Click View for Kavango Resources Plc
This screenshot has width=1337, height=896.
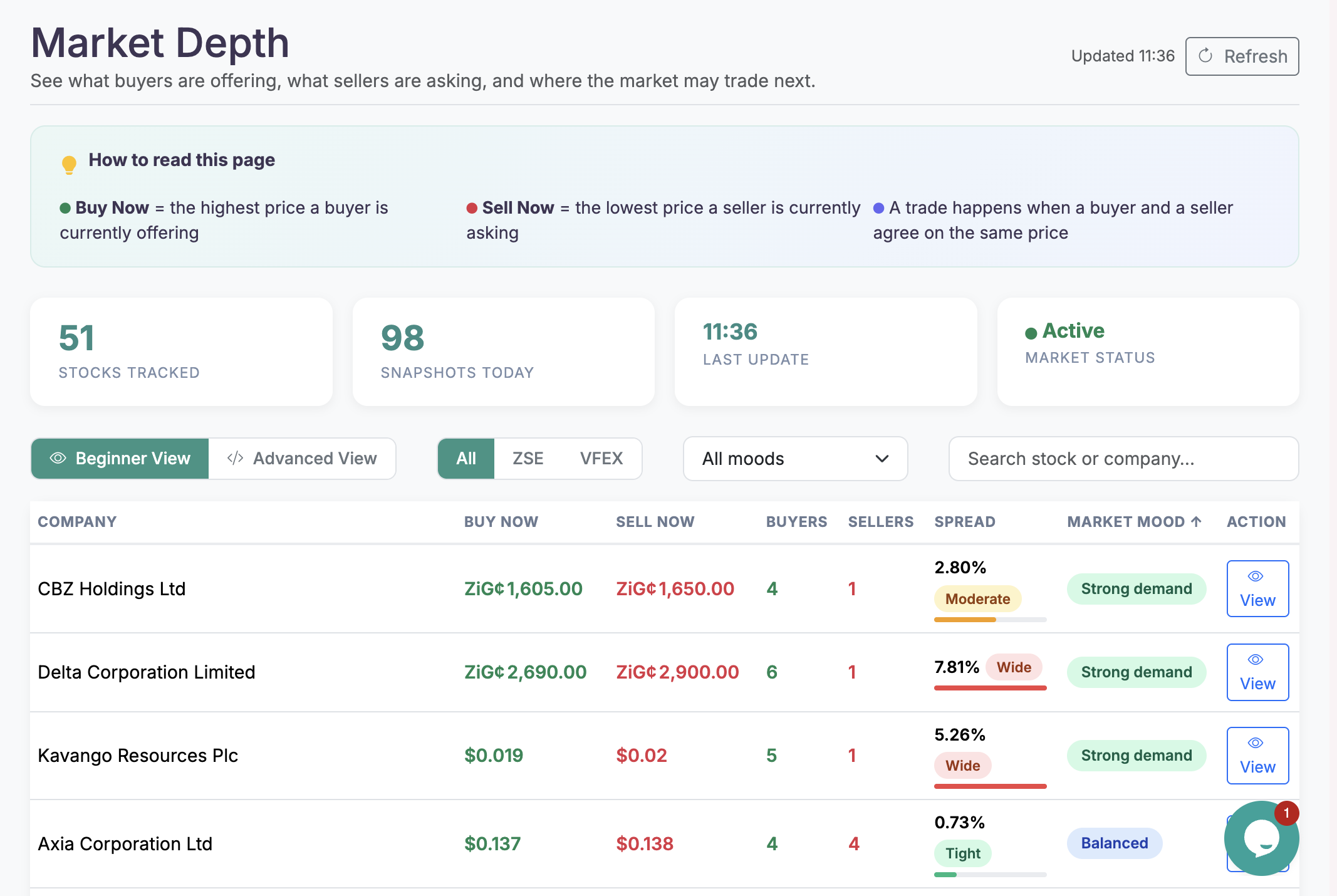pyautogui.click(x=1257, y=756)
